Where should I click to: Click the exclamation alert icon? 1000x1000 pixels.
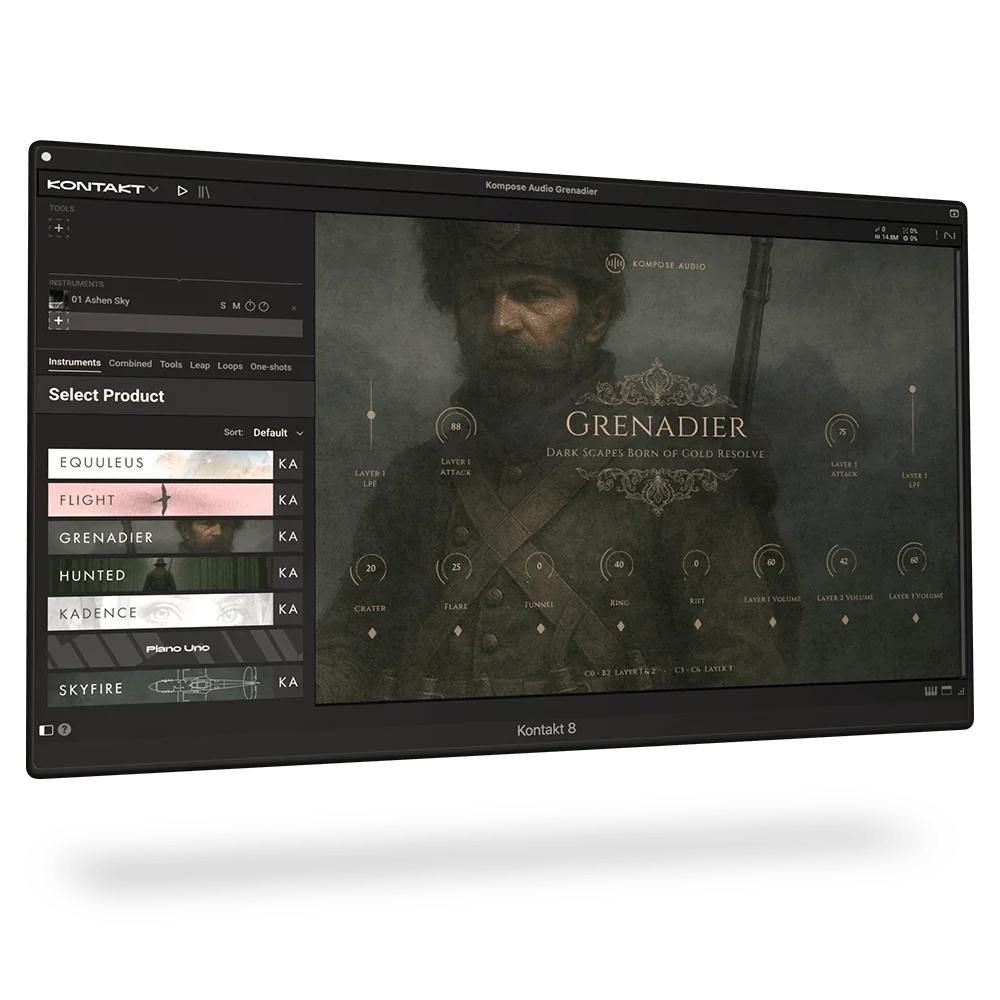[x=936, y=235]
